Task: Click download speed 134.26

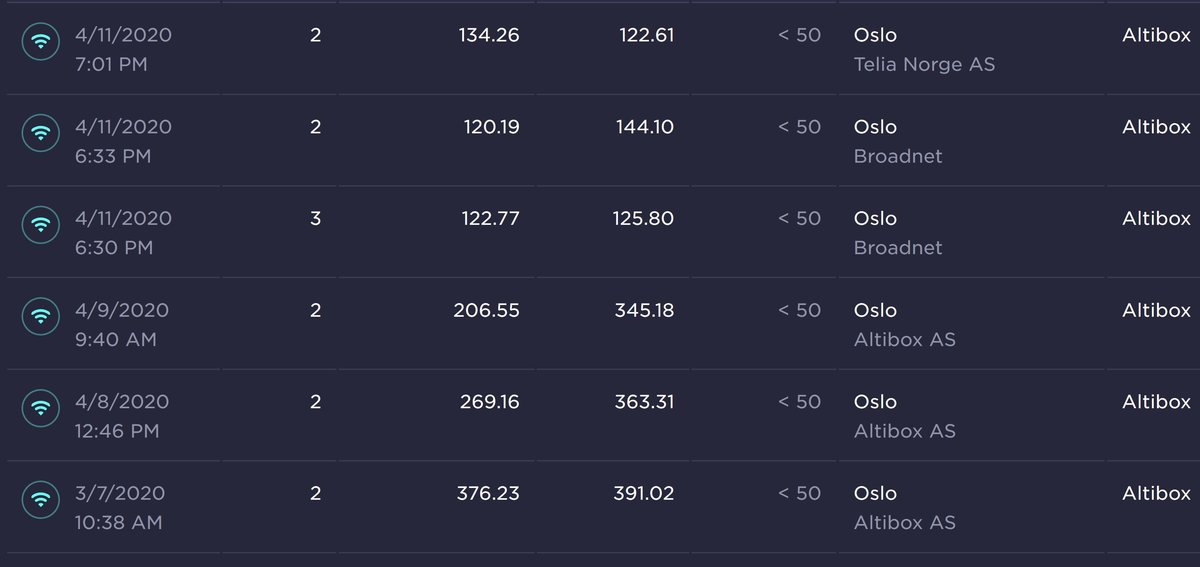Action: (489, 35)
